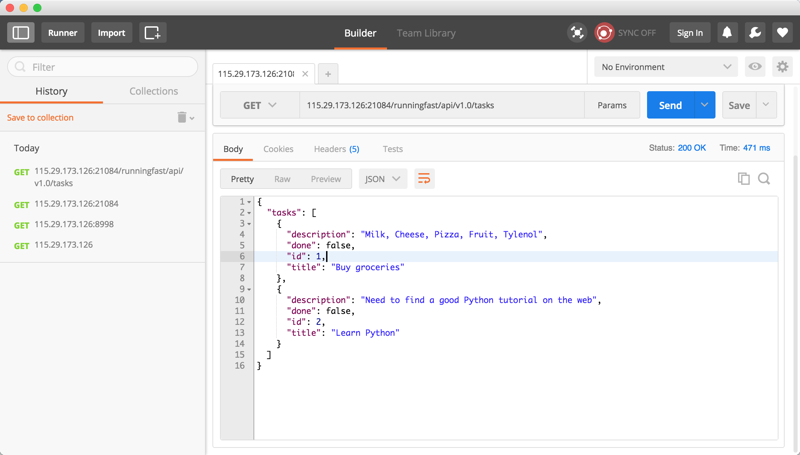Screen dimensions: 800x455
Task: Click the Sign In button
Action: [690, 33]
